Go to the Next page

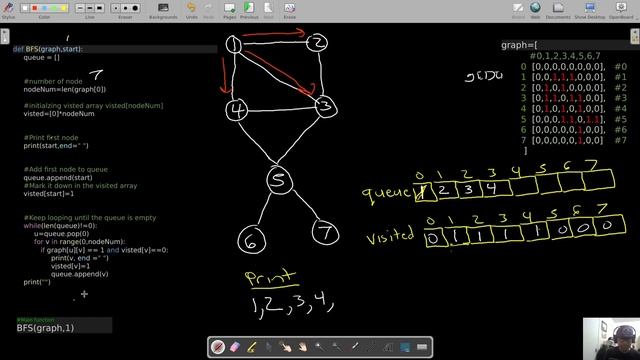click(268, 10)
